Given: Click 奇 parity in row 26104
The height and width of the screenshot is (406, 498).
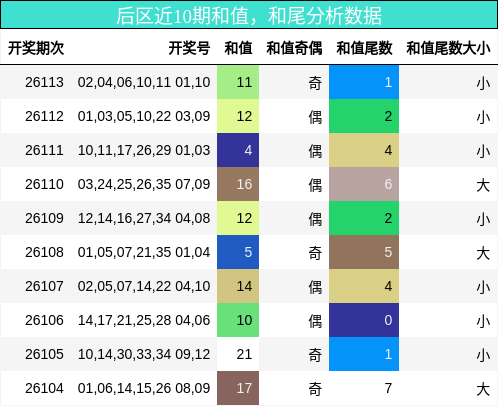Looking at the screenshot, I should pyautogui.click(x=315, y=389).
